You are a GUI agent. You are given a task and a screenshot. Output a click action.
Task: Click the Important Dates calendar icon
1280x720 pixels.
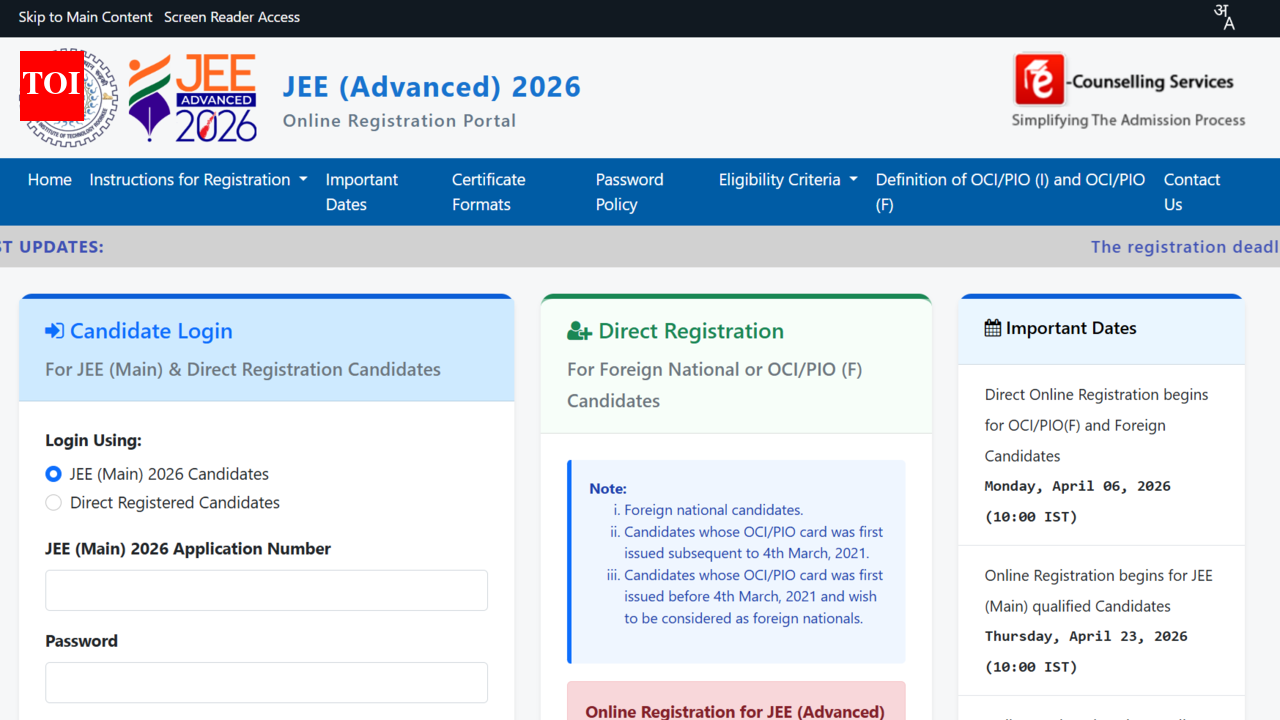pos(992,328)
